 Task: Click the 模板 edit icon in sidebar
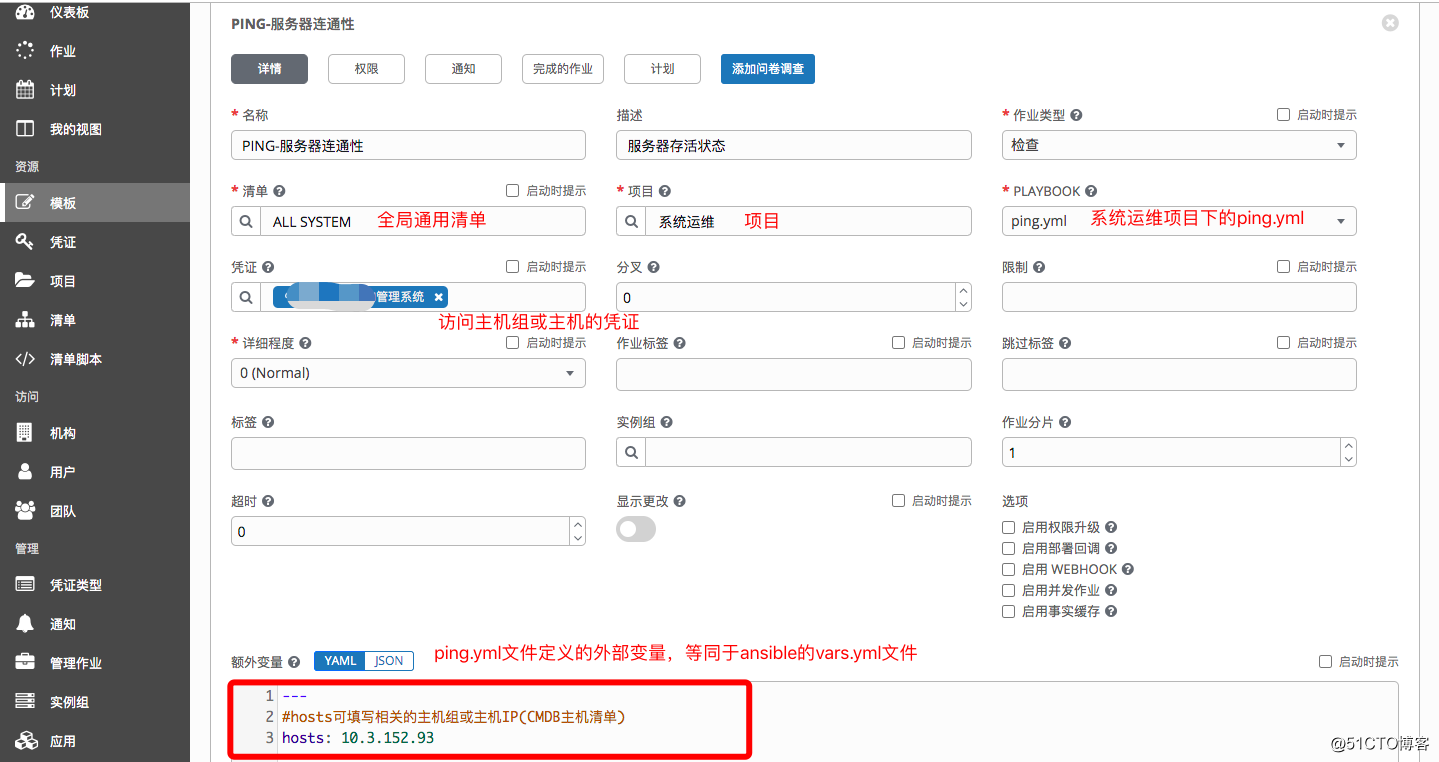click(x=25, y=202)
